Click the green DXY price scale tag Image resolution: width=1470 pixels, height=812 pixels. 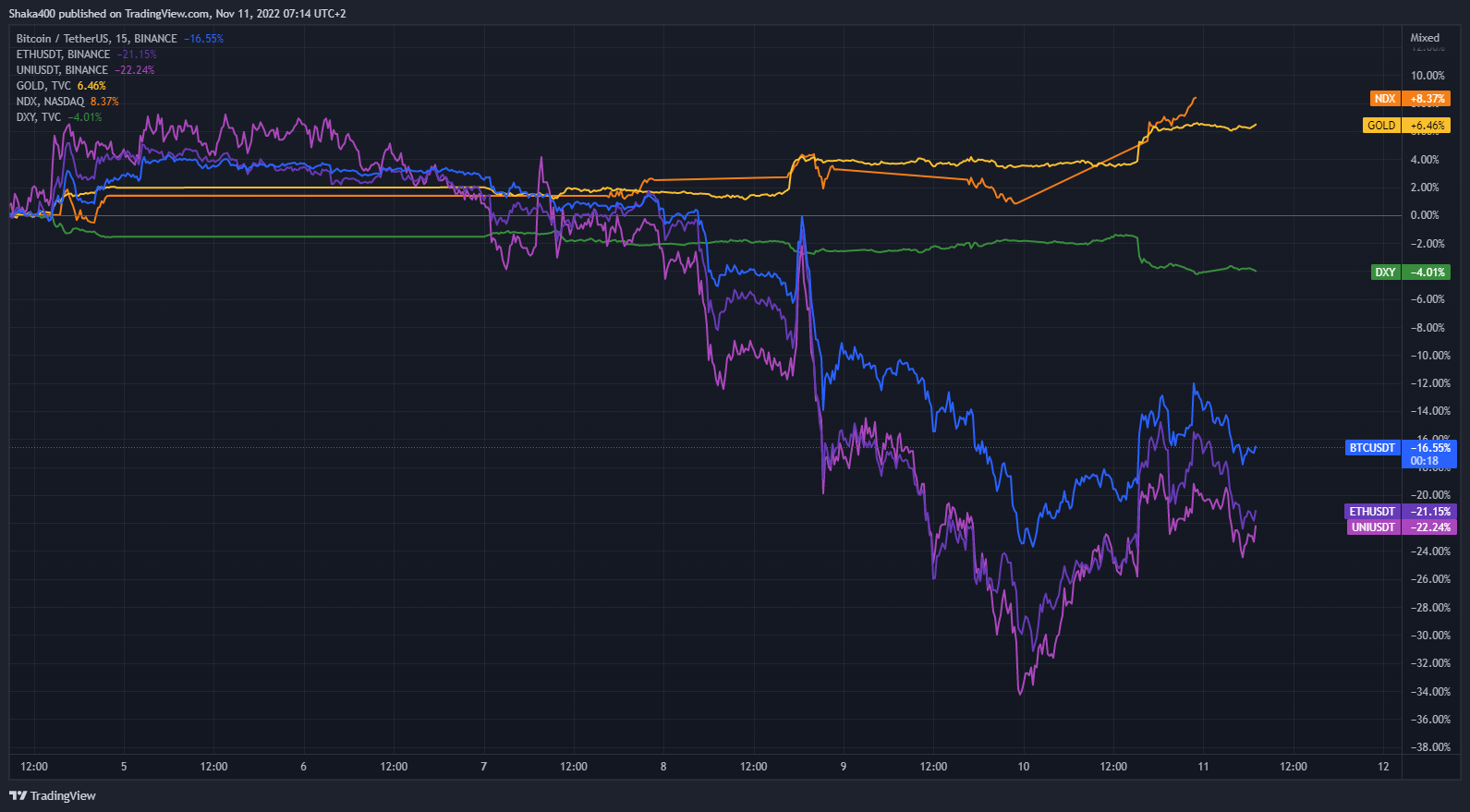click(1385, 273)
